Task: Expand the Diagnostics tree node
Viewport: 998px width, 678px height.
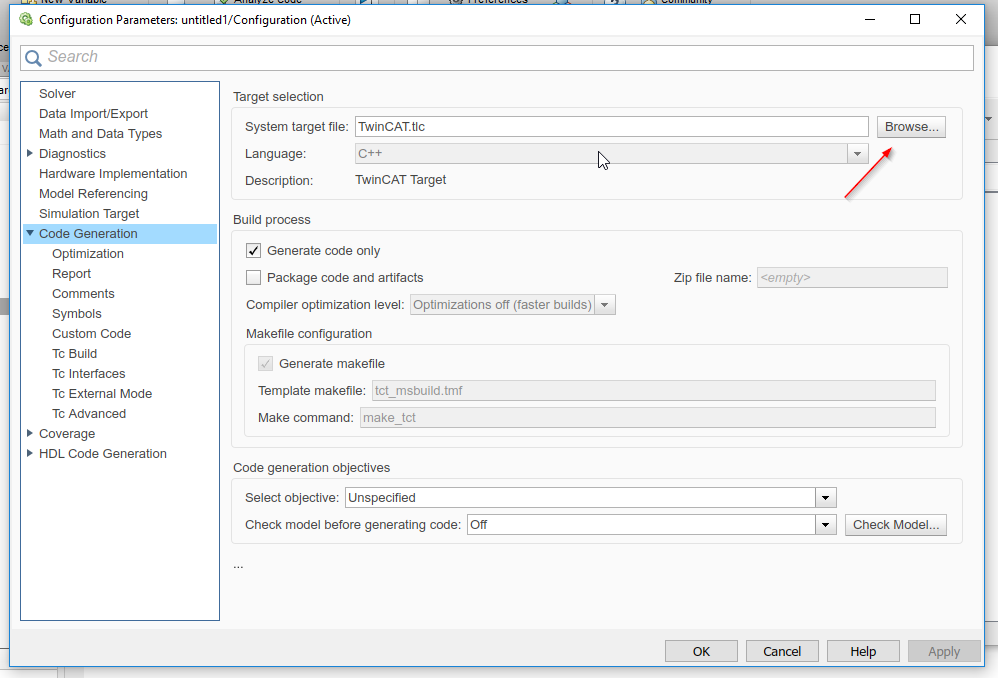Action: [29, 153]
